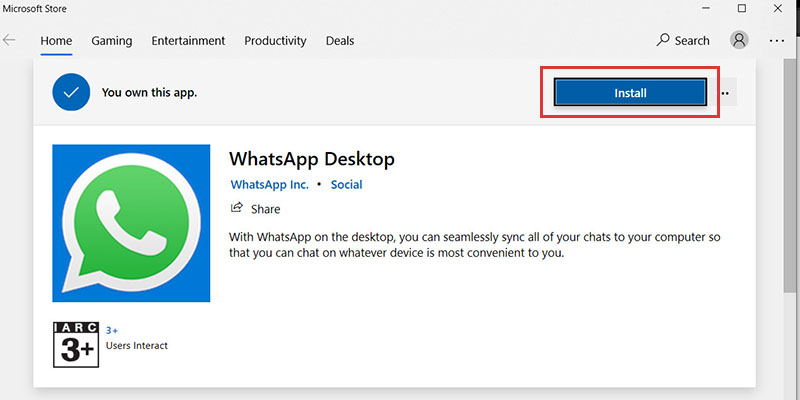Click the 3+ age rating link
The image size is (800, 400).
(x=112, y=330)
